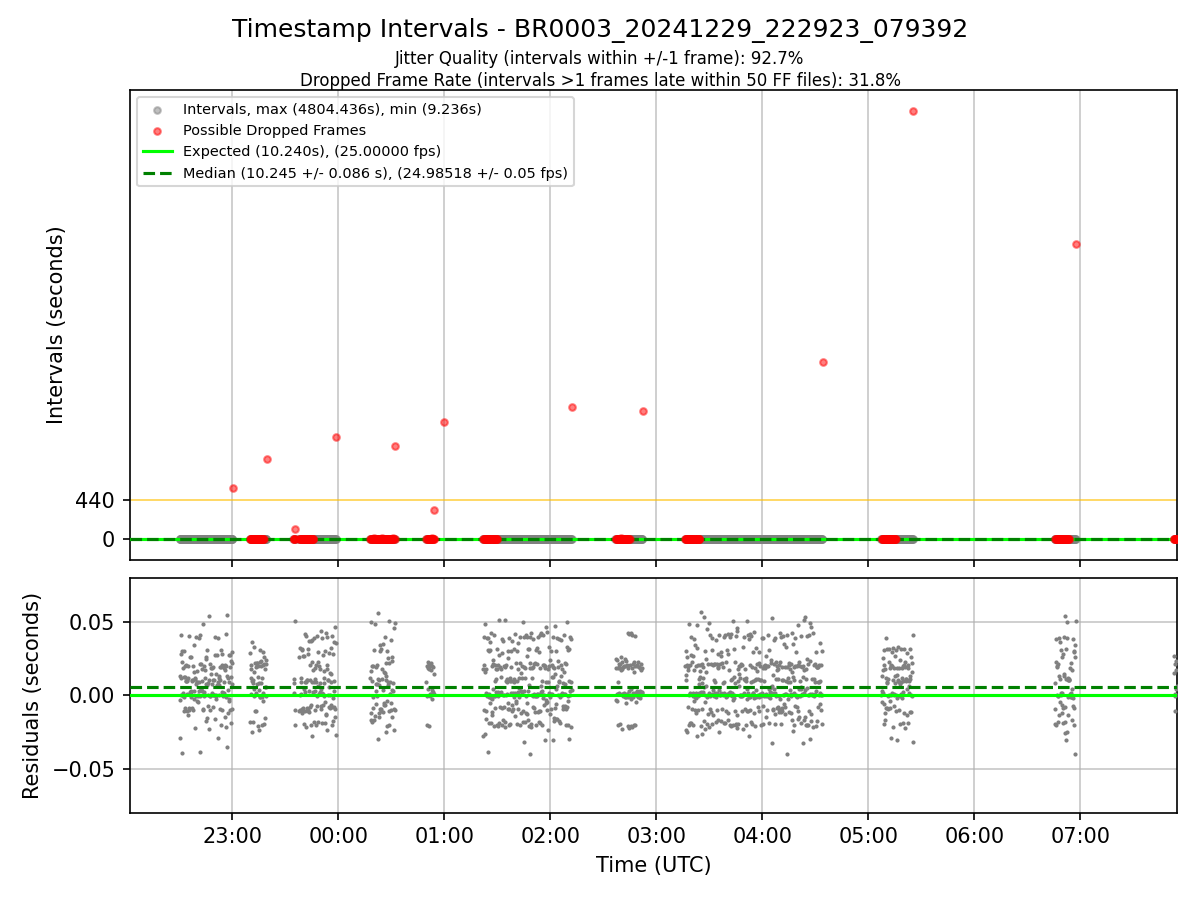Select the 'Dropped Frame Rate' subtitle line
The image size is (1200, 900).
click(x=600, y=80)
